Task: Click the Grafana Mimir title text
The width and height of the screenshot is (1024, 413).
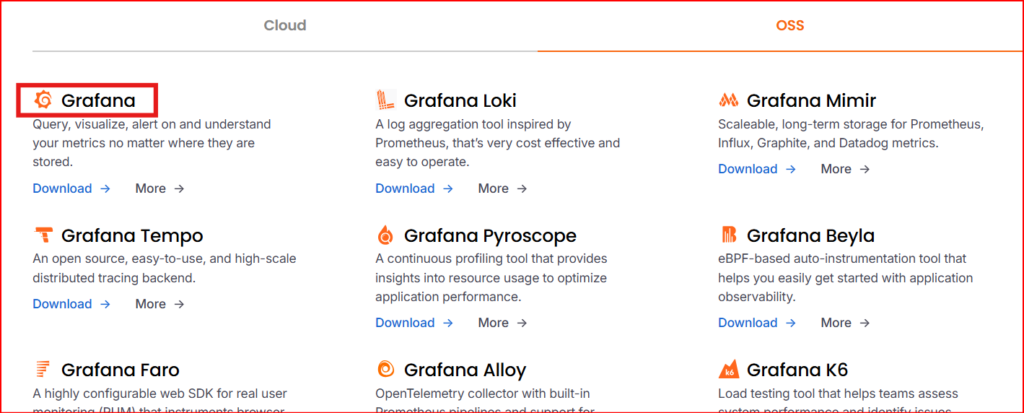Action: [811, 101]
